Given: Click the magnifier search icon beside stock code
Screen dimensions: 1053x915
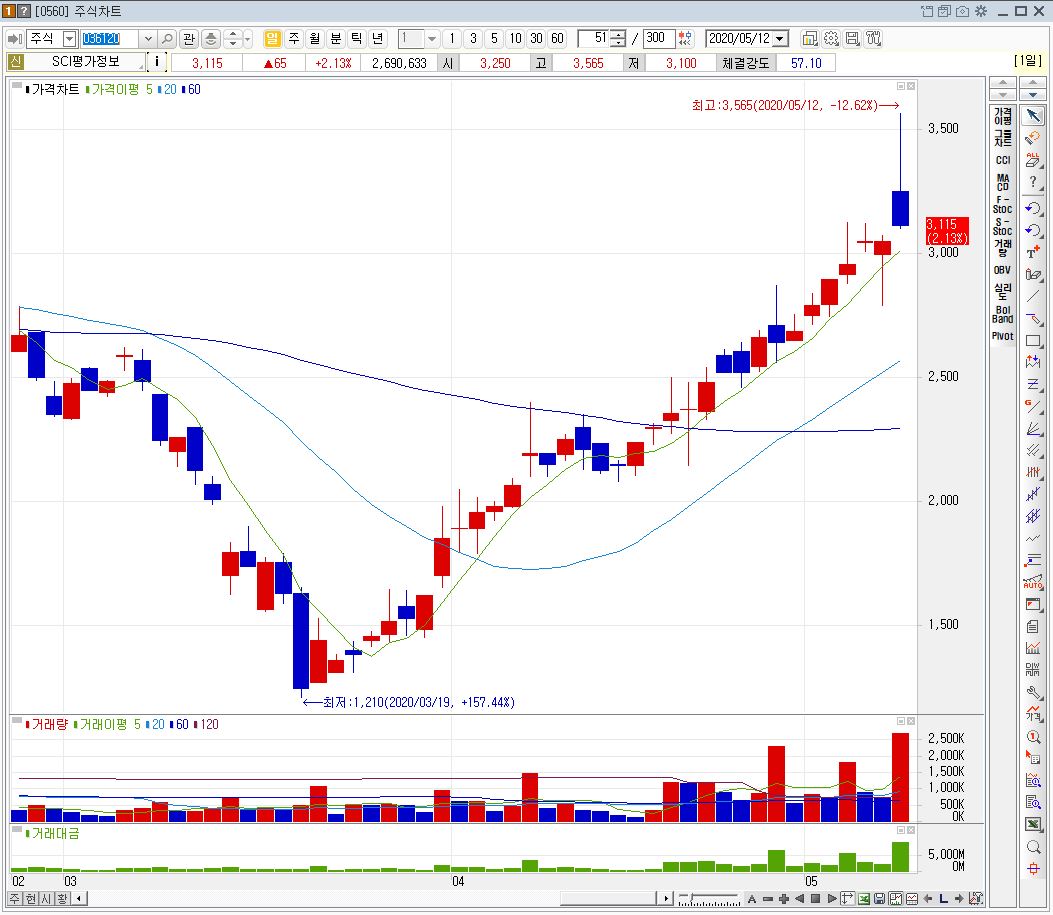Looking at the screenshot, I should pos(167,39).
